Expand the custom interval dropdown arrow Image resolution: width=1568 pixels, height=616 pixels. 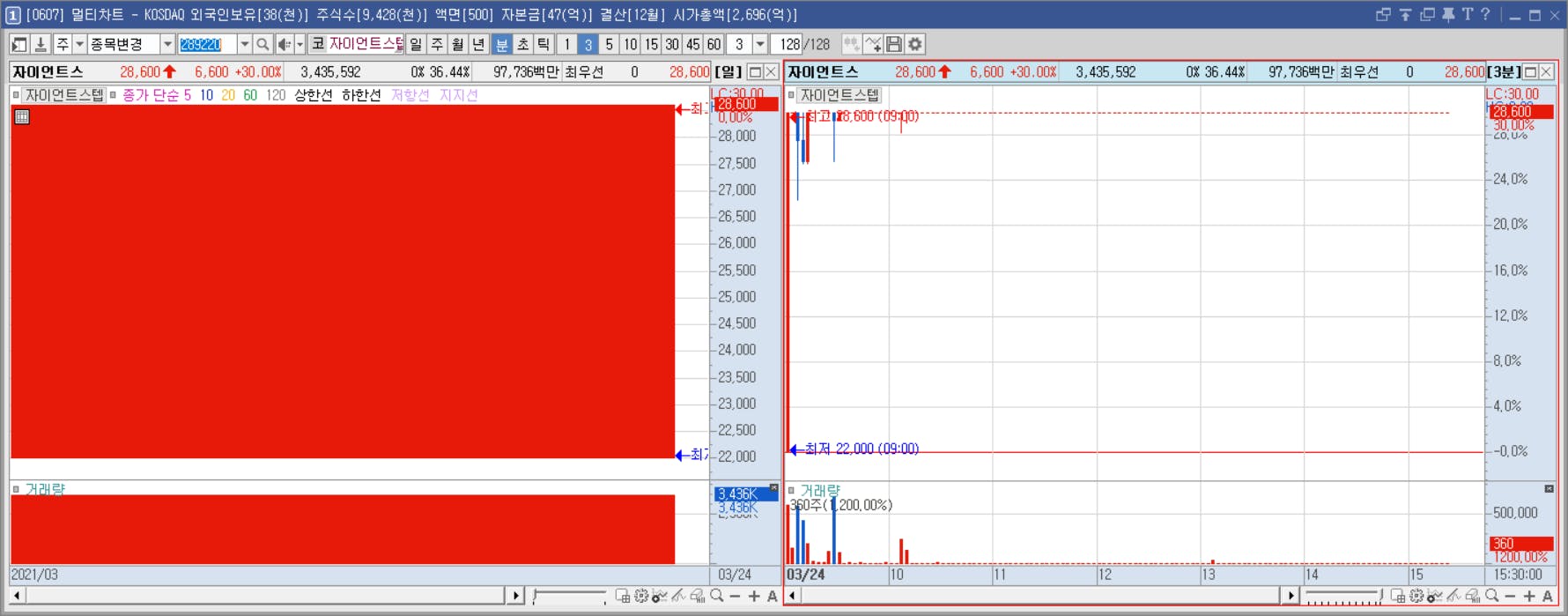click(x=760, y=44)
